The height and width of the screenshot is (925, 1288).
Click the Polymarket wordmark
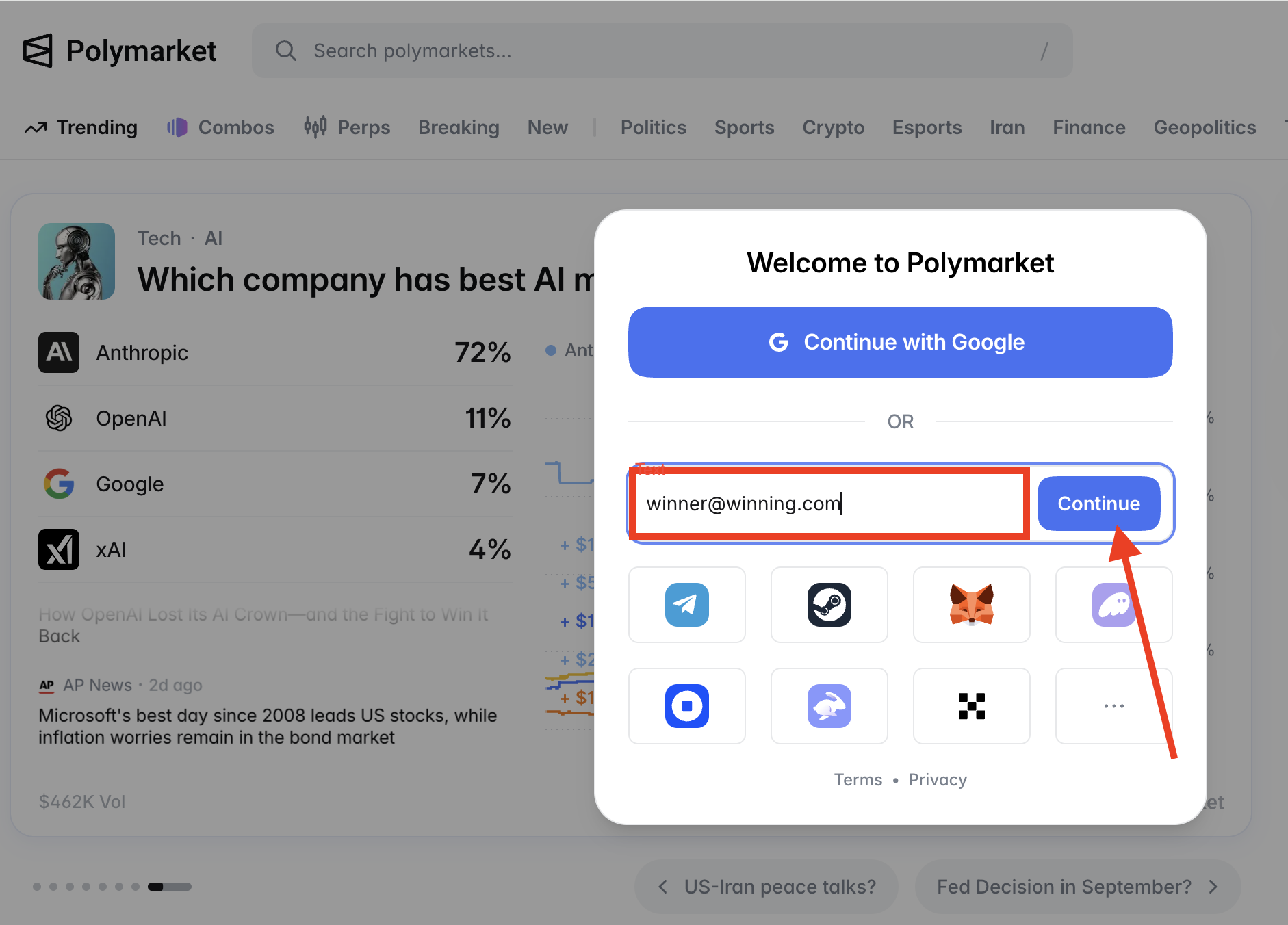click(141, 51)
